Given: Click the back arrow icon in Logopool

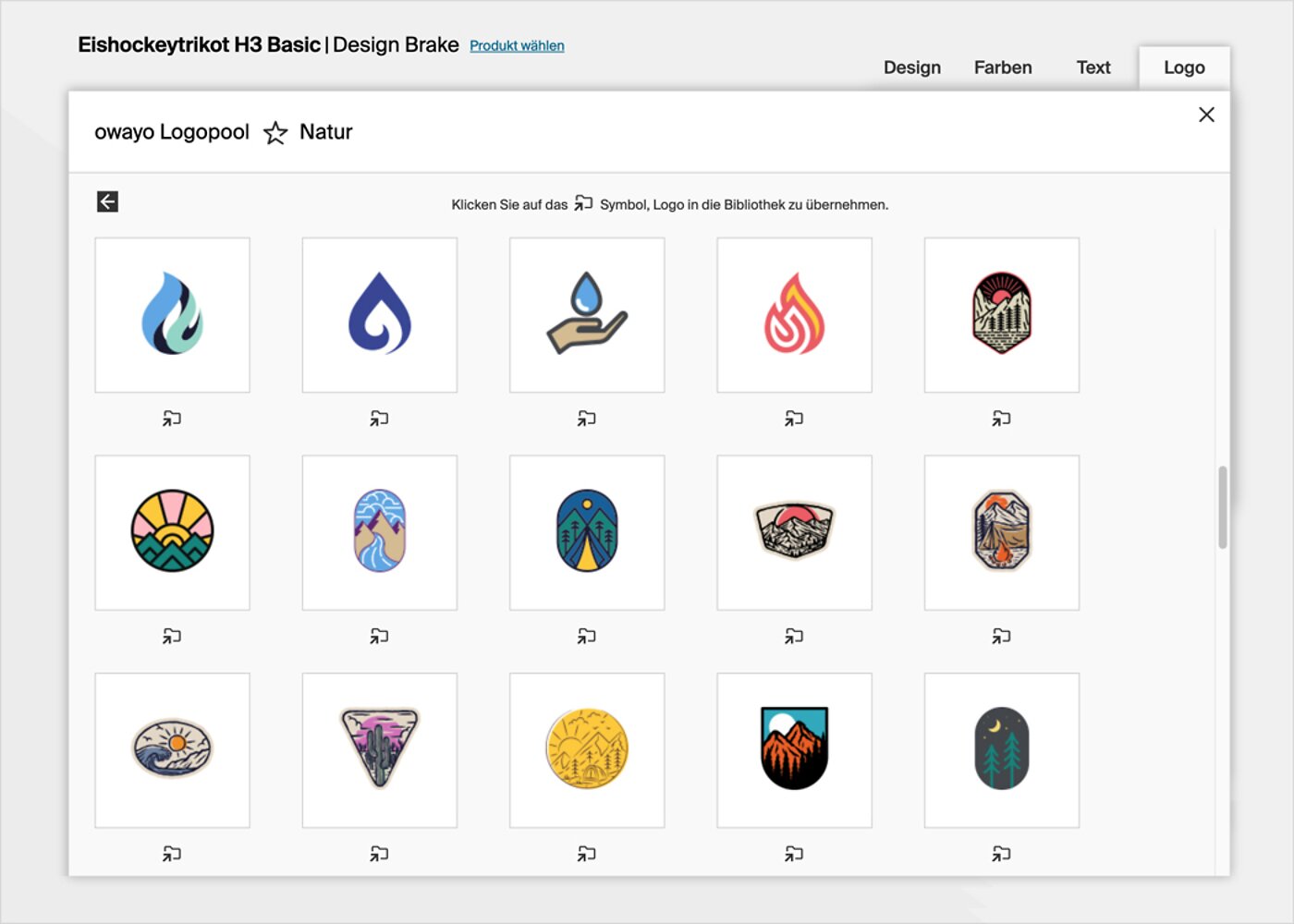Looking at the screenshot, I should point(107,201).
